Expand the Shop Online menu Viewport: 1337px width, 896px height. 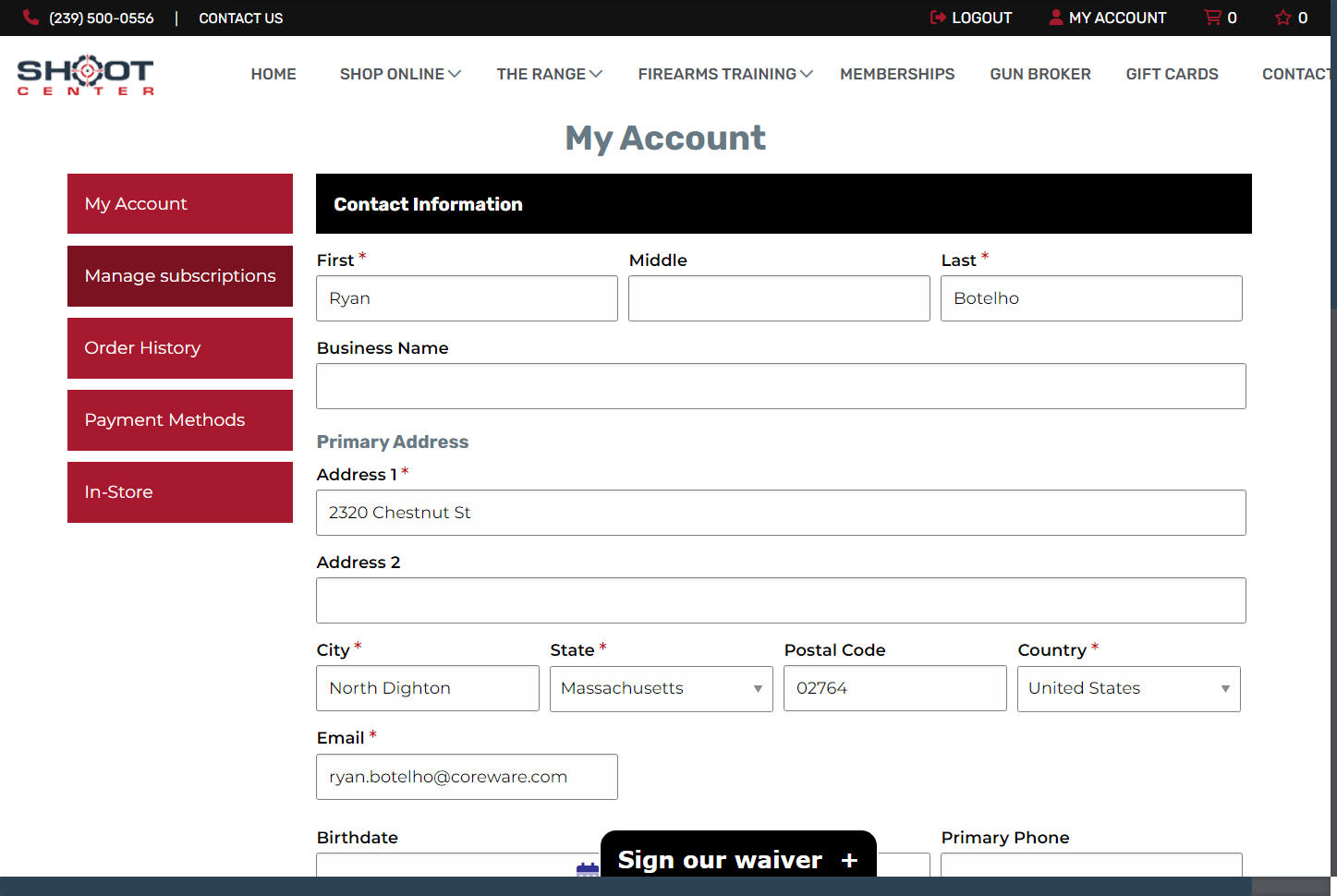point(400,74)
